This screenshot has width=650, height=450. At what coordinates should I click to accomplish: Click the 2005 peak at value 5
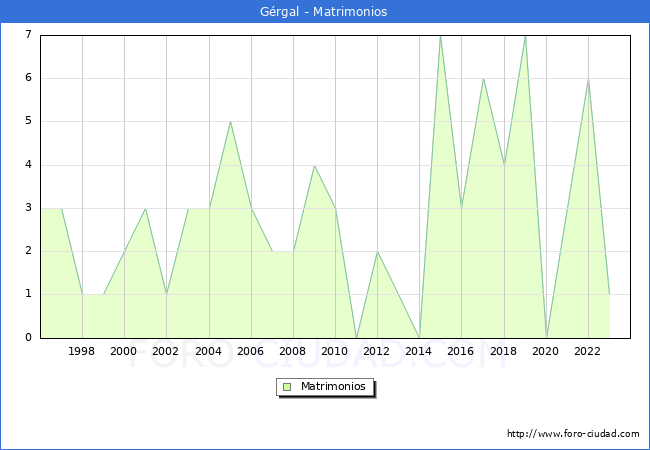(x=230, y=122)
